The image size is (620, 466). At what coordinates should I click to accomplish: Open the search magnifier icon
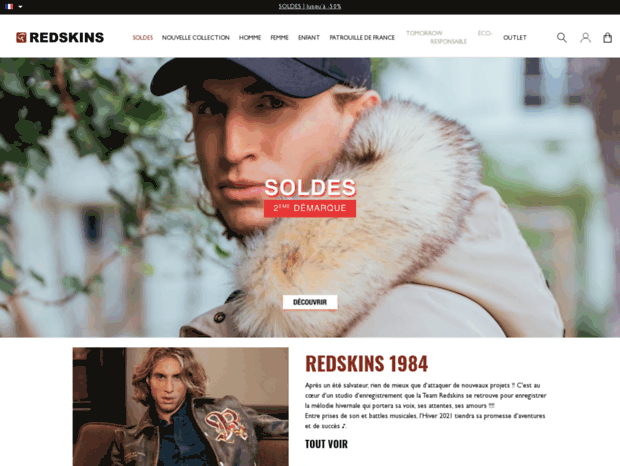(561, 38)
